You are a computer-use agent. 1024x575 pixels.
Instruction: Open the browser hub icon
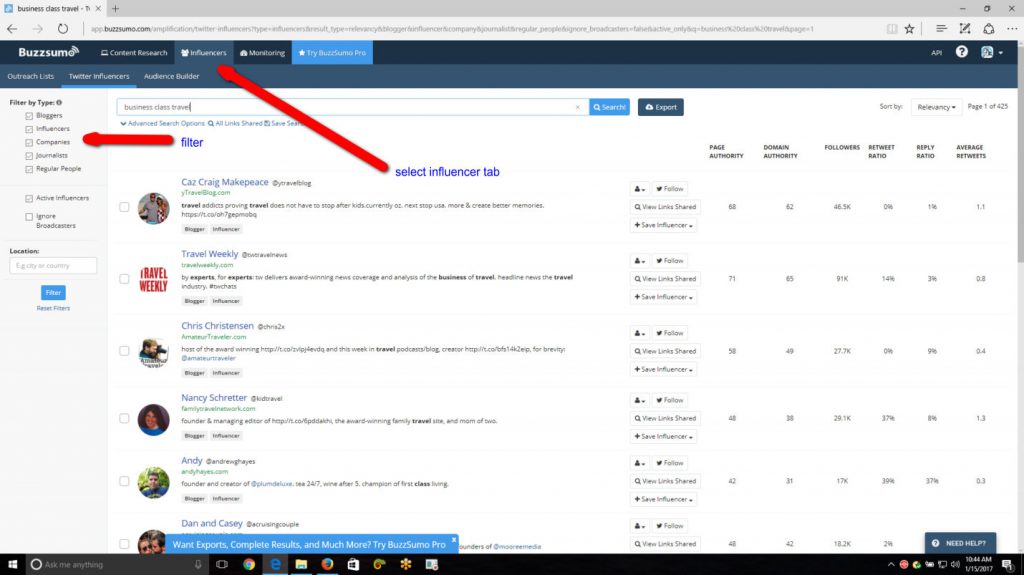tap(941, 29)
